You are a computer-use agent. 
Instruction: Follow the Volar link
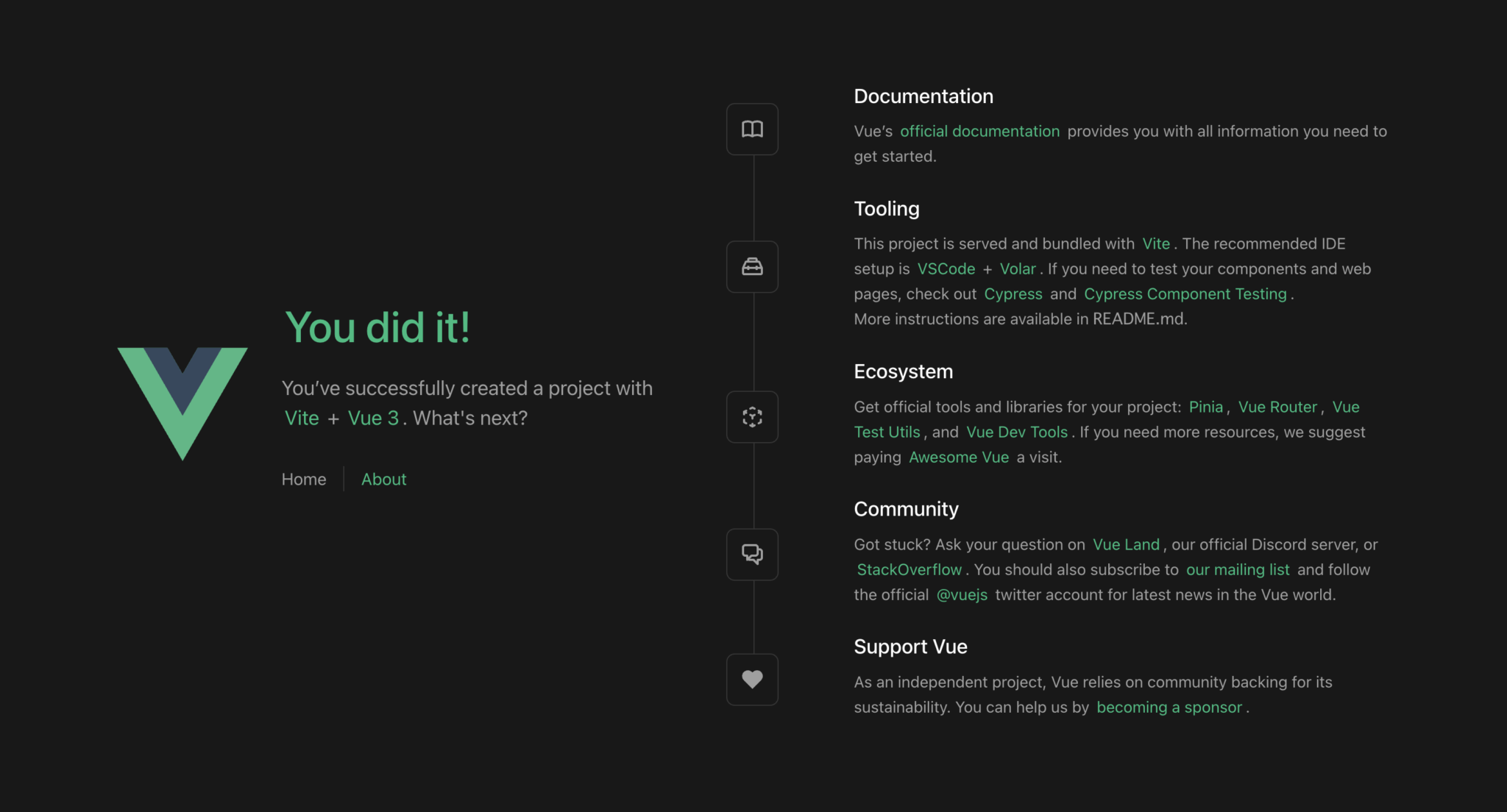[x=1018, y=269]
